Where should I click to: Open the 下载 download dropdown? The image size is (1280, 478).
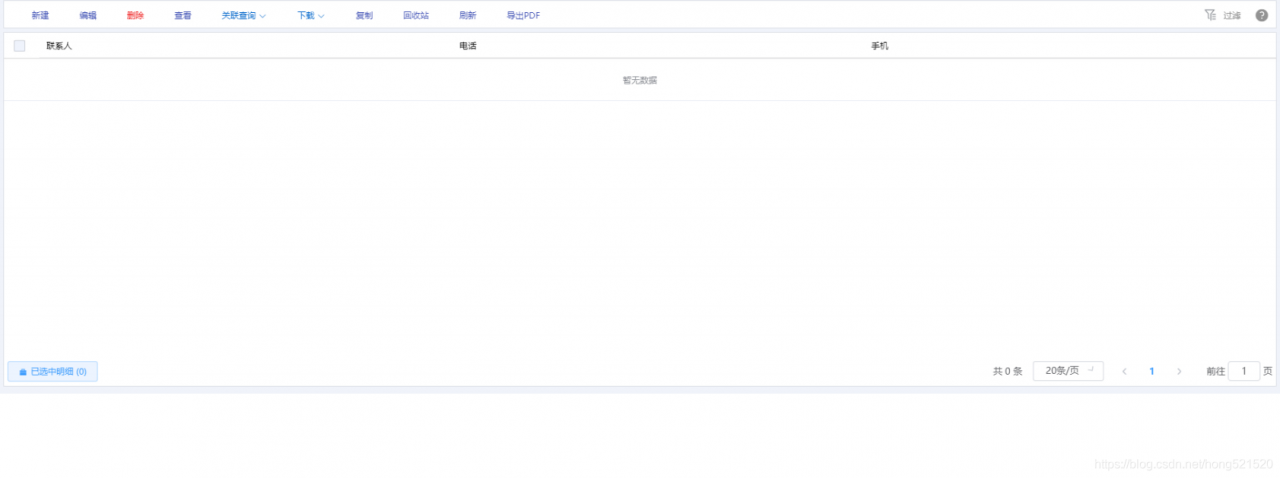(x=311, y=16)
